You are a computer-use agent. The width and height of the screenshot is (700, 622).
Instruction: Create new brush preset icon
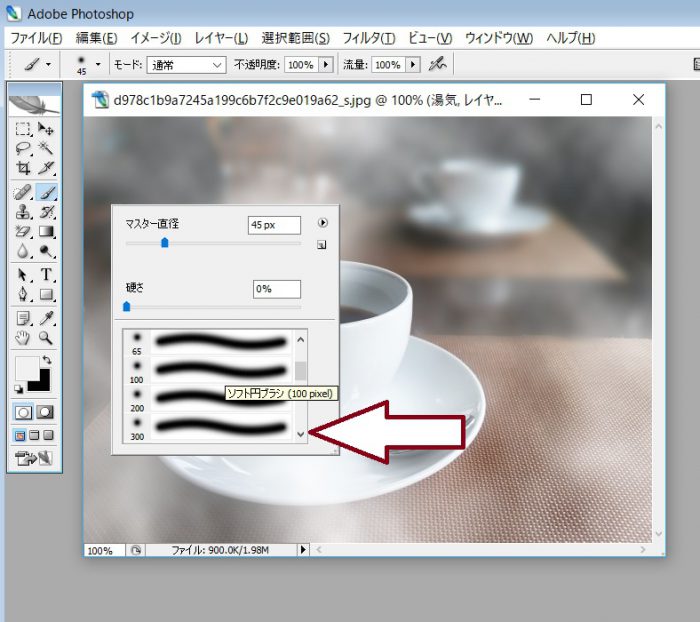[321, 245]
